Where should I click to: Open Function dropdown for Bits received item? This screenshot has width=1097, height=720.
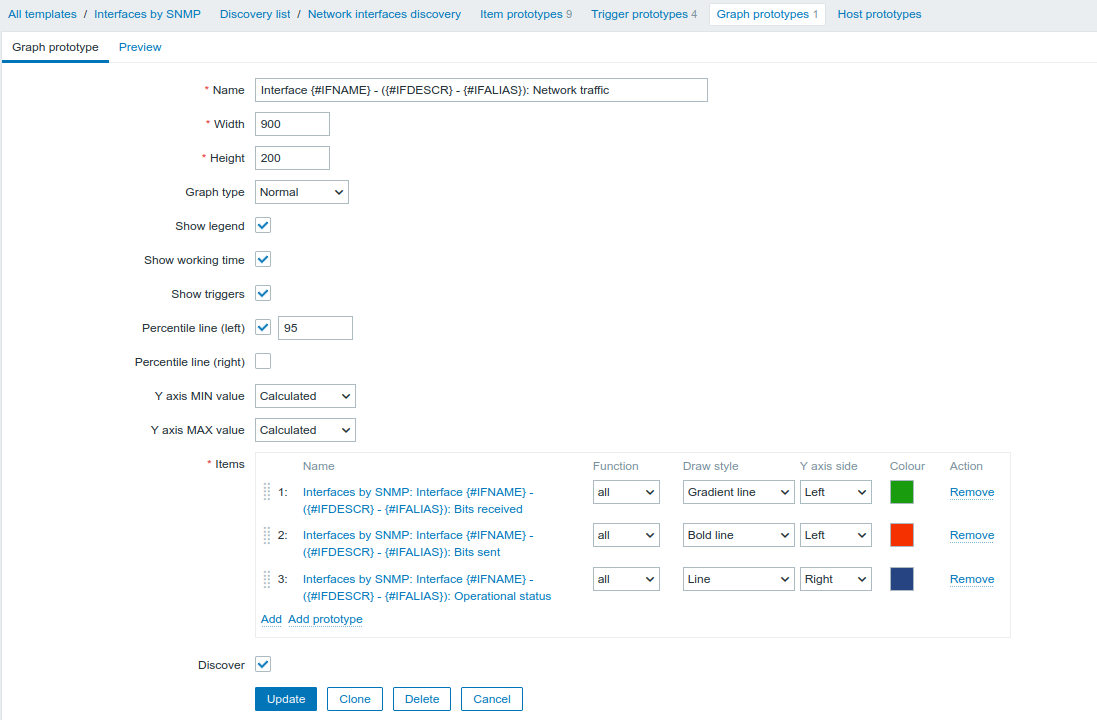[x=626, y=492]
